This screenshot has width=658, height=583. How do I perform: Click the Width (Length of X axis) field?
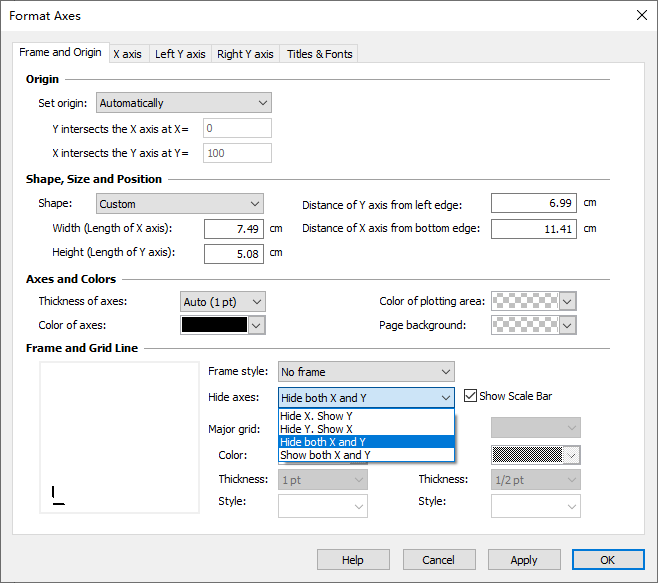click(233, 229)
